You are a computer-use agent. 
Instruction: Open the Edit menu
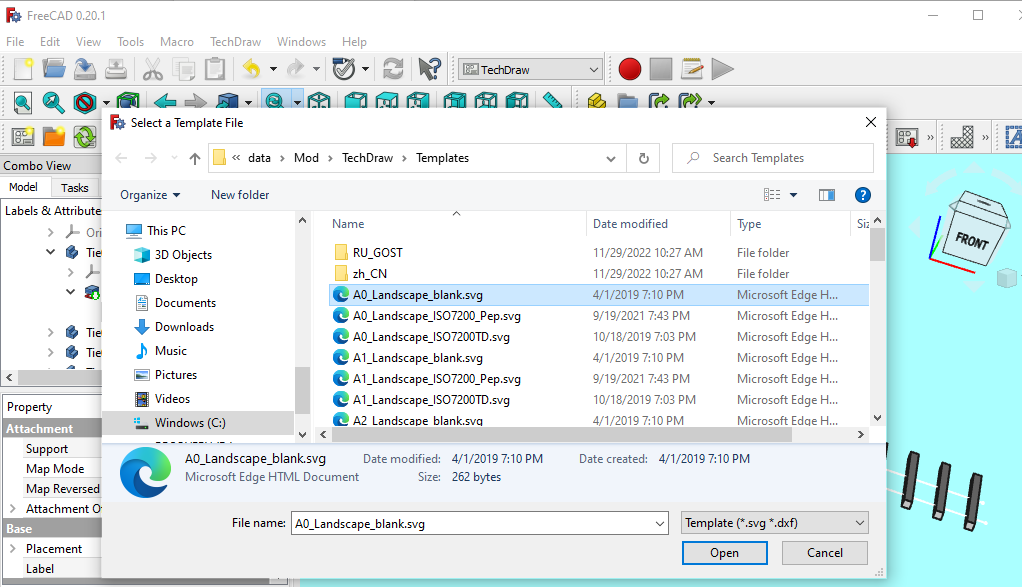(50, 42)
